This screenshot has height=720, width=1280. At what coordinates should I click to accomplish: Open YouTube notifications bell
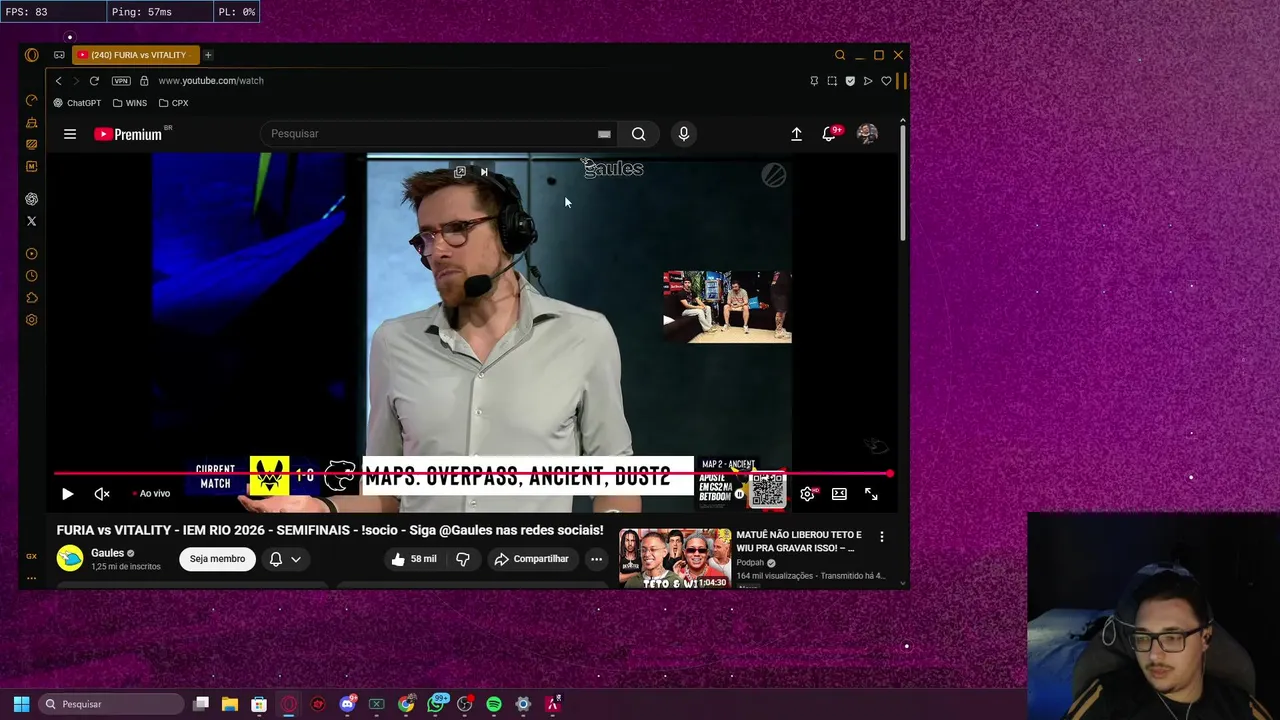tap(829, 134)
